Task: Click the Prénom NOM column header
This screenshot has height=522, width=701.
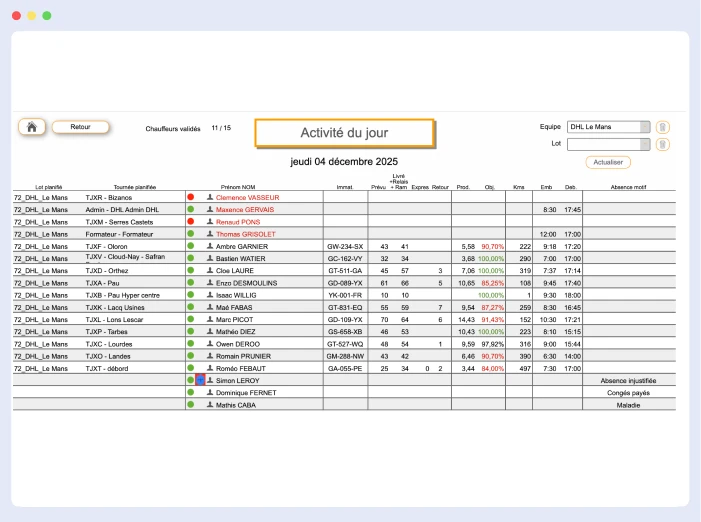Action: point(239,187)
